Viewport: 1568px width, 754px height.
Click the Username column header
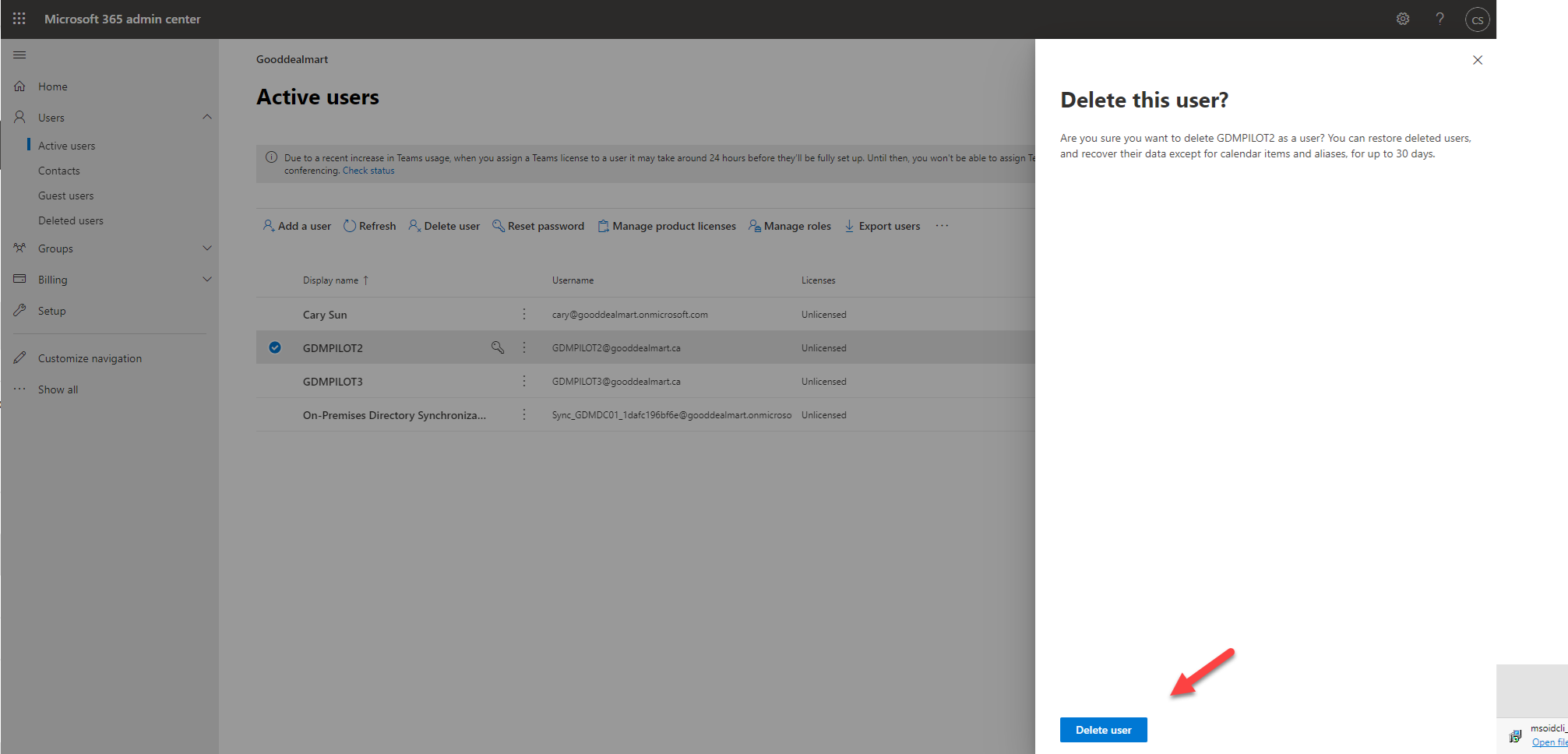tap(573, 280)
